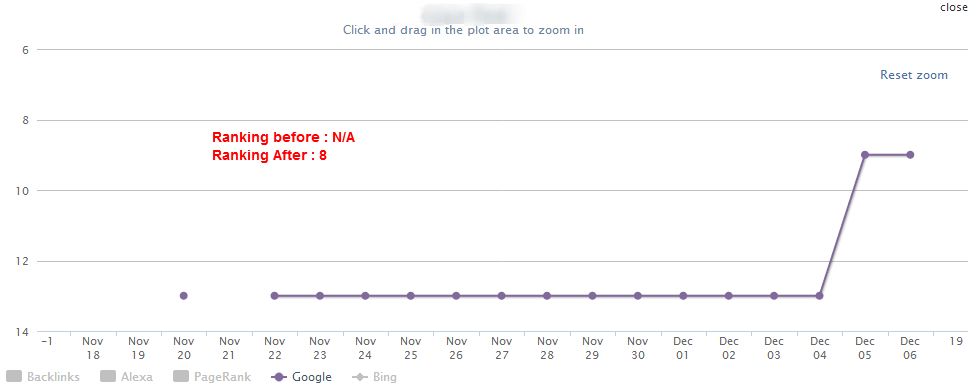This screenshot has width=974, height=384.
Task: Click the Nov 19 x-axis label
Action: point(138,348)
